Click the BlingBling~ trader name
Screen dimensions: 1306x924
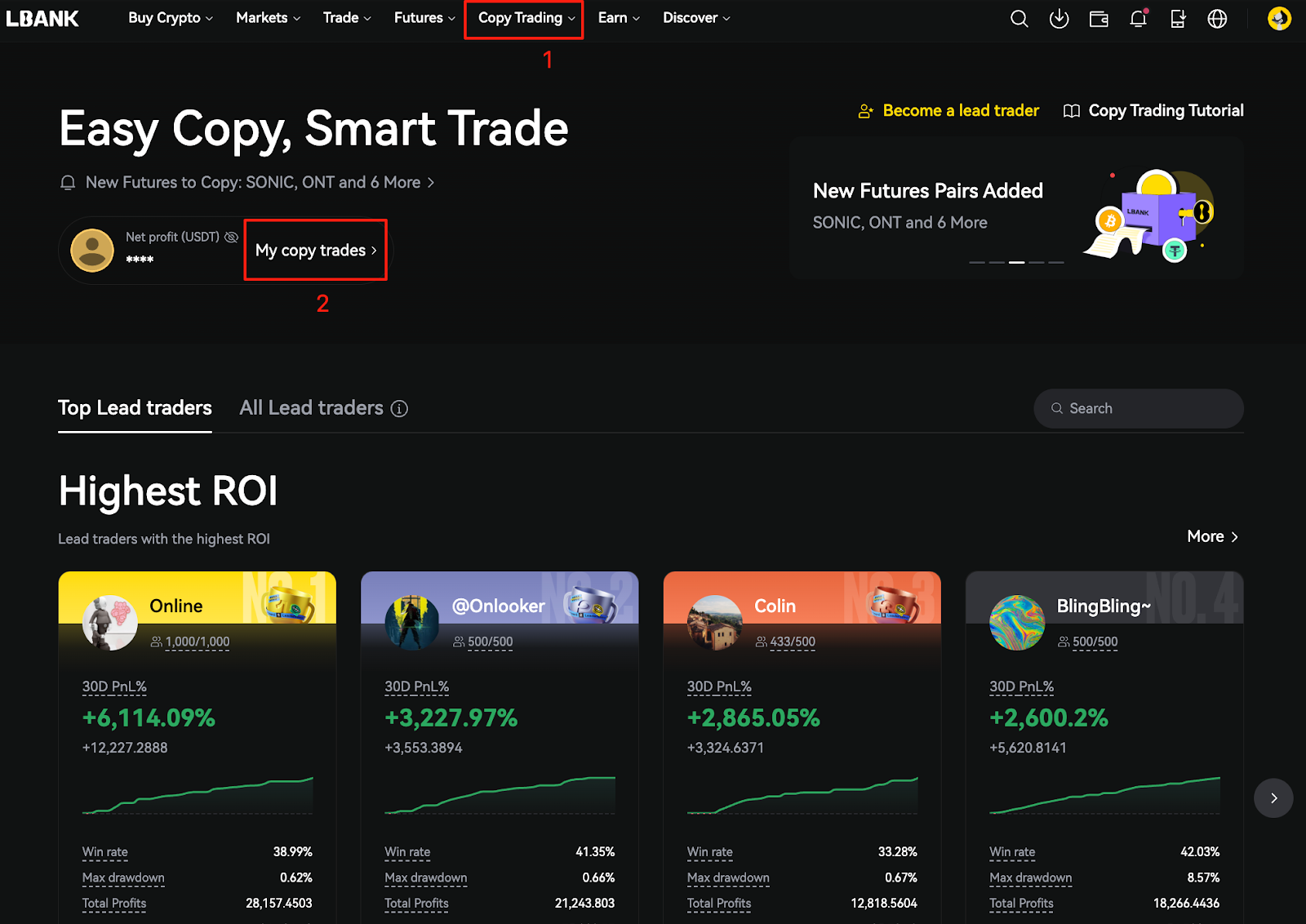pos(1104,606)
